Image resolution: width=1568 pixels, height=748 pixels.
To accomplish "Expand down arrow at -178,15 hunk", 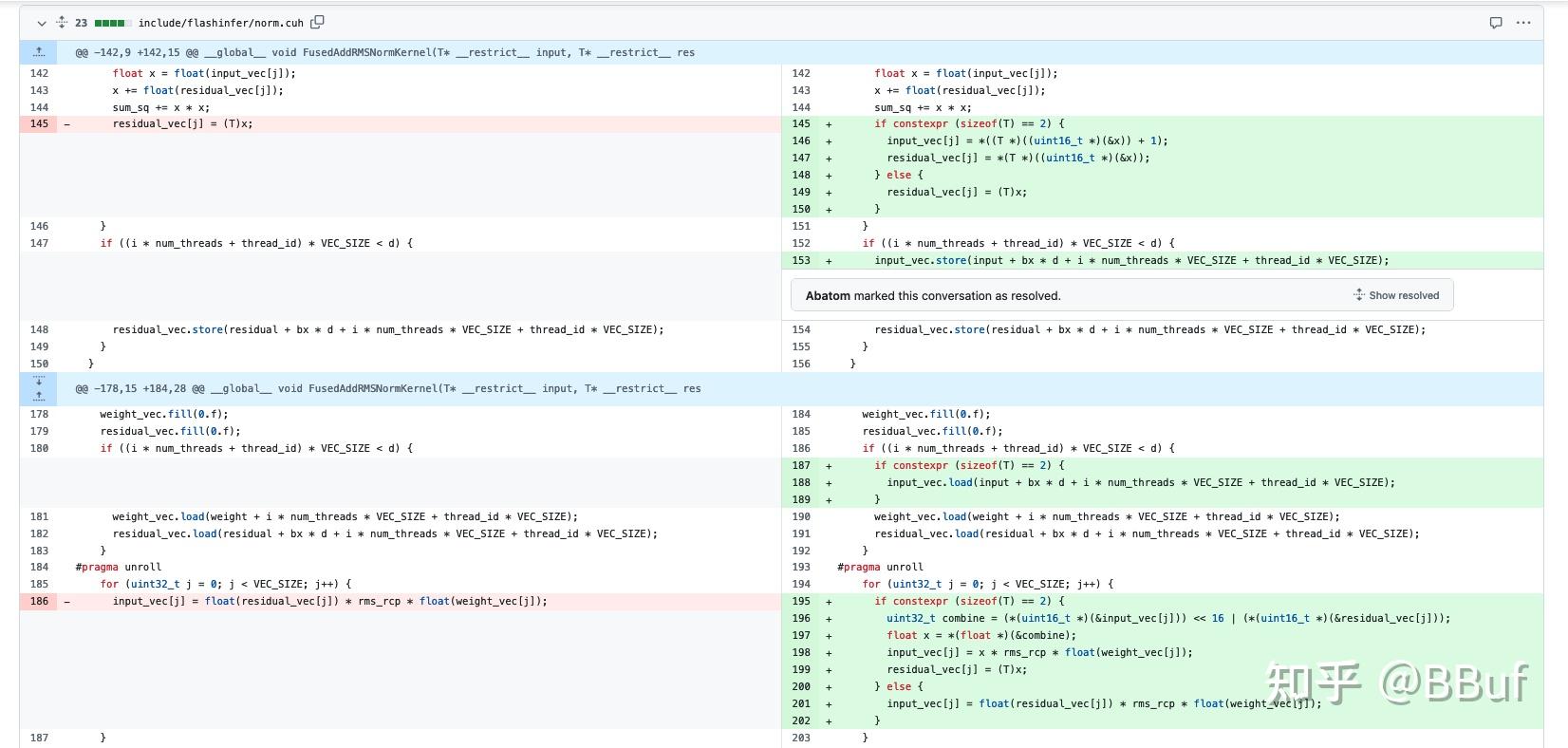I will tap(39, 382).
